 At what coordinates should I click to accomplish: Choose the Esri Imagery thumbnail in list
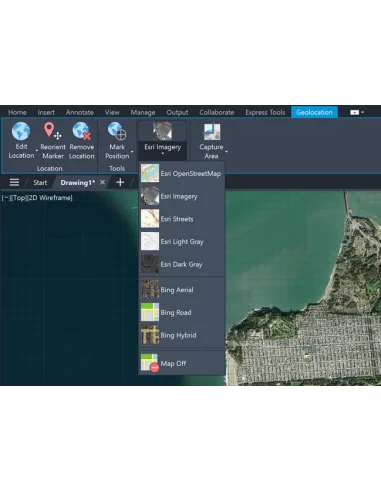(x=150, y=196)
